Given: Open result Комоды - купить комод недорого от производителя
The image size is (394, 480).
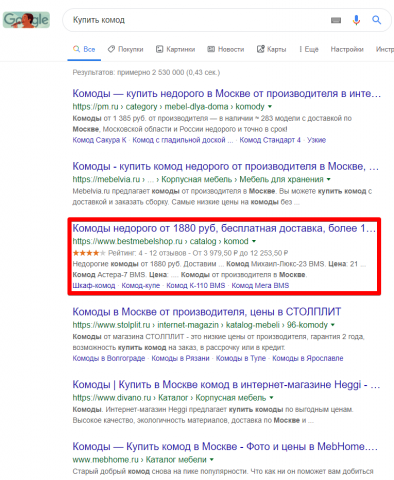Looking at the screenshot, I should 226,166.
